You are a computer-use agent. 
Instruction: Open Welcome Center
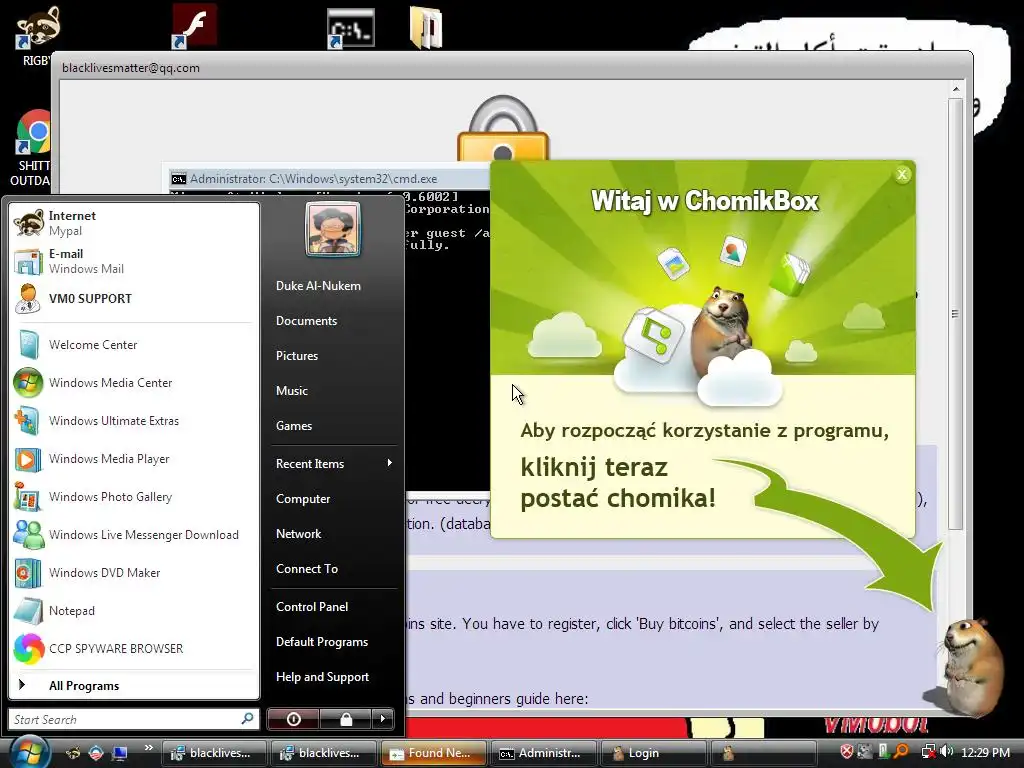[134, 345]
